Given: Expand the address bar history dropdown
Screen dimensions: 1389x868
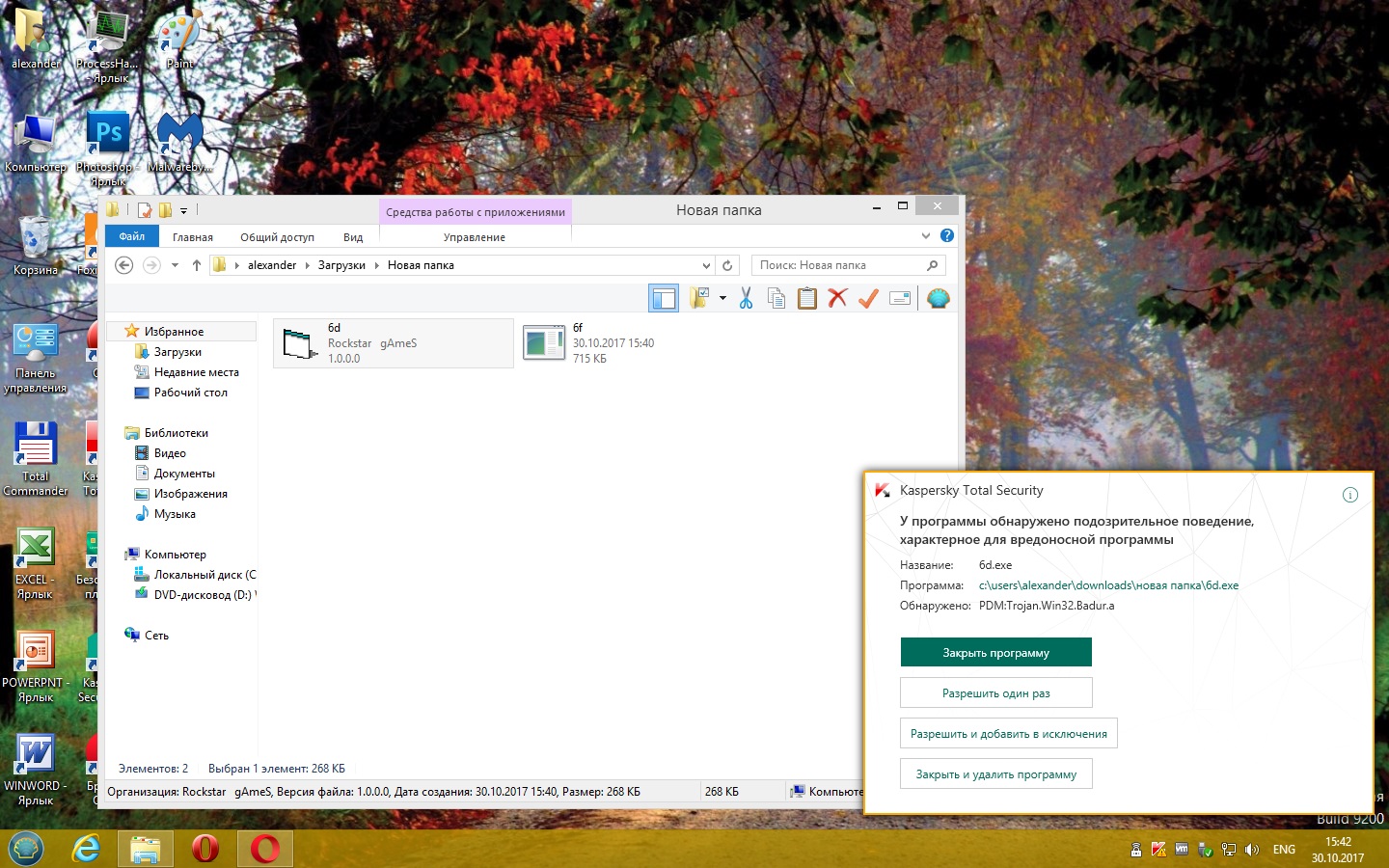Looking at the screenshot, I should pyautogui.click(x=706, y=265).
